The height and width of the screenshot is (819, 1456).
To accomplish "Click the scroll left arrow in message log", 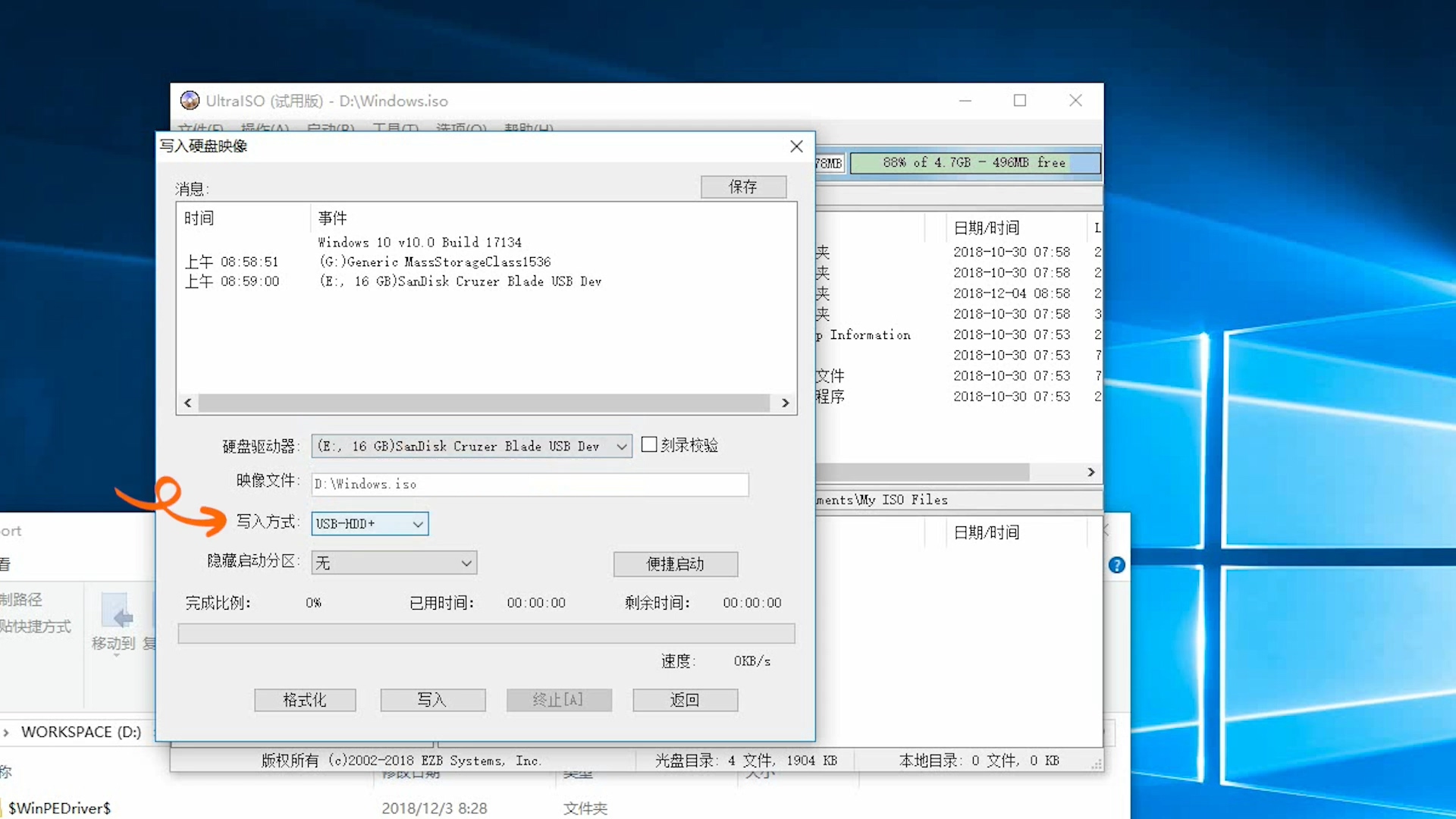I will [x=188, y=402].
